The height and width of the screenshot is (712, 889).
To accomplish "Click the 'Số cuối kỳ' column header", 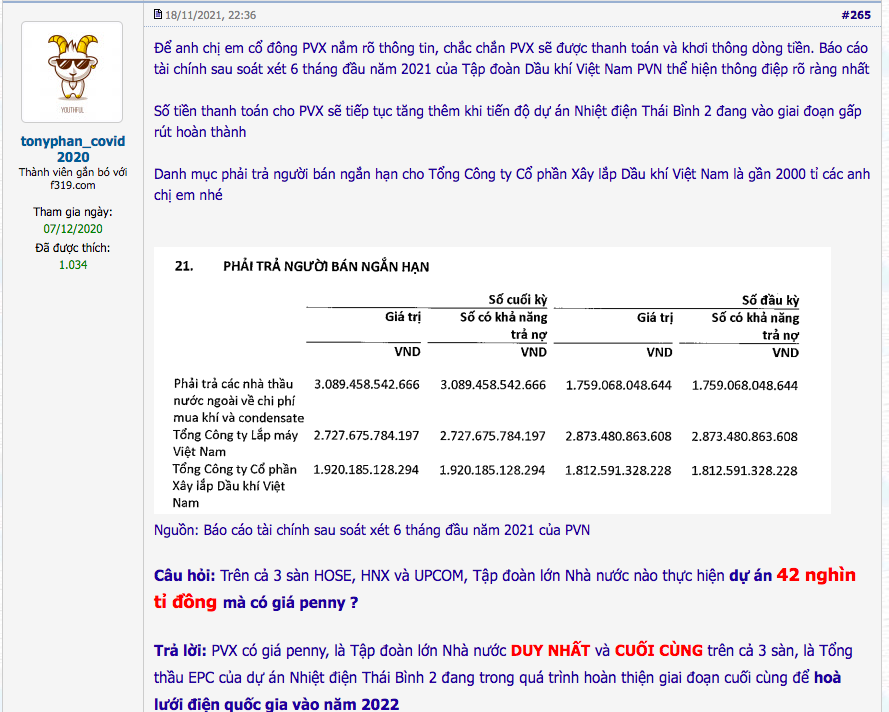I will pyautogui.click(x=518, y=300).
